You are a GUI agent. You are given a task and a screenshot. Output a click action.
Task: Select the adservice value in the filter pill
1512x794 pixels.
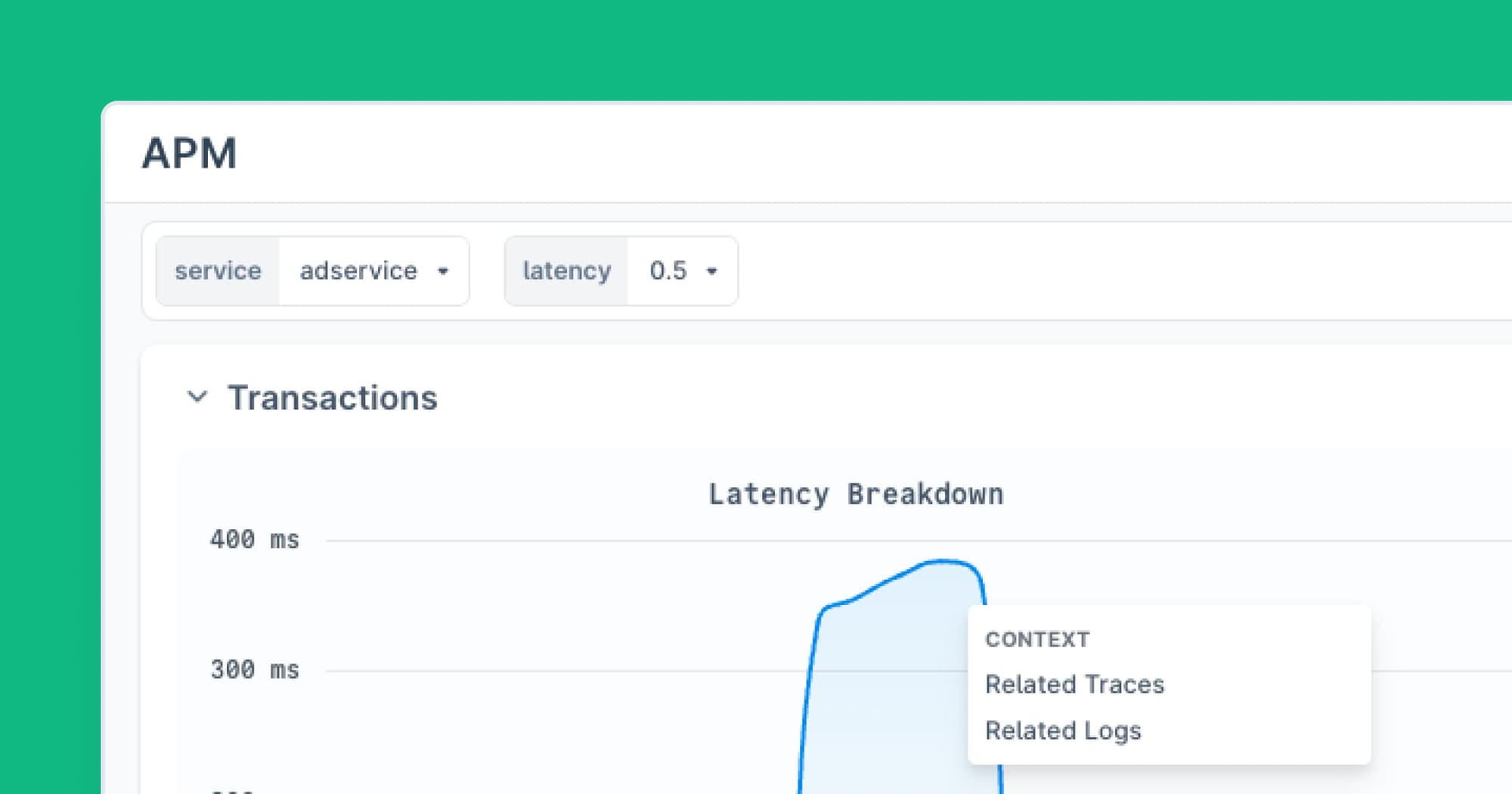coord(358,271)
